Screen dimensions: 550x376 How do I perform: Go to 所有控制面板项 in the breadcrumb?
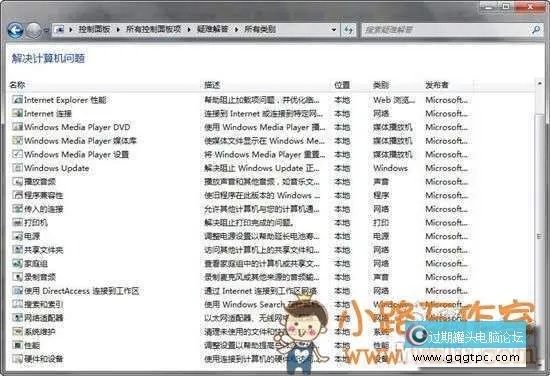153,29
